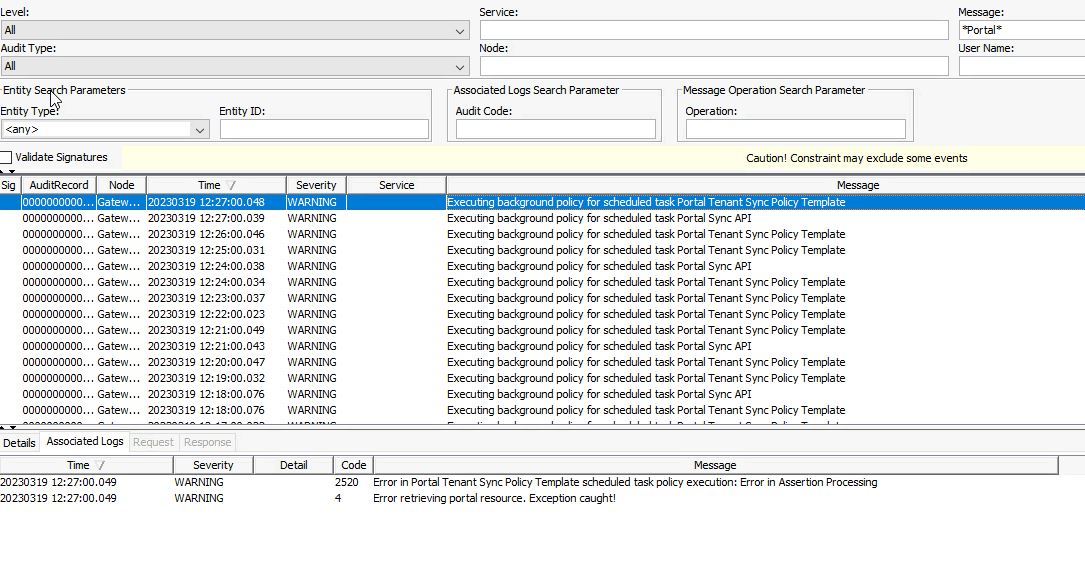Click the AuditRecord column header

59,185
